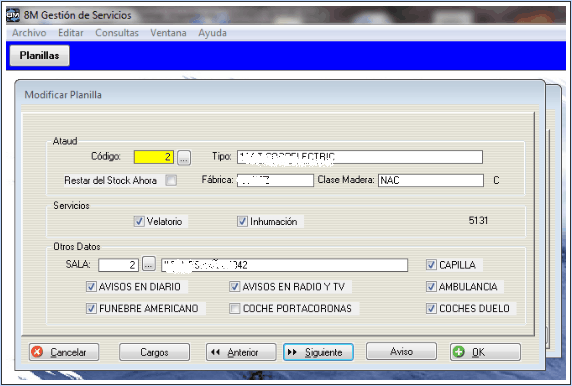This screenshot has height=386, width=572.
Task: Click the Clase Madera field containing NAC
Action: (x=431, y=180)
